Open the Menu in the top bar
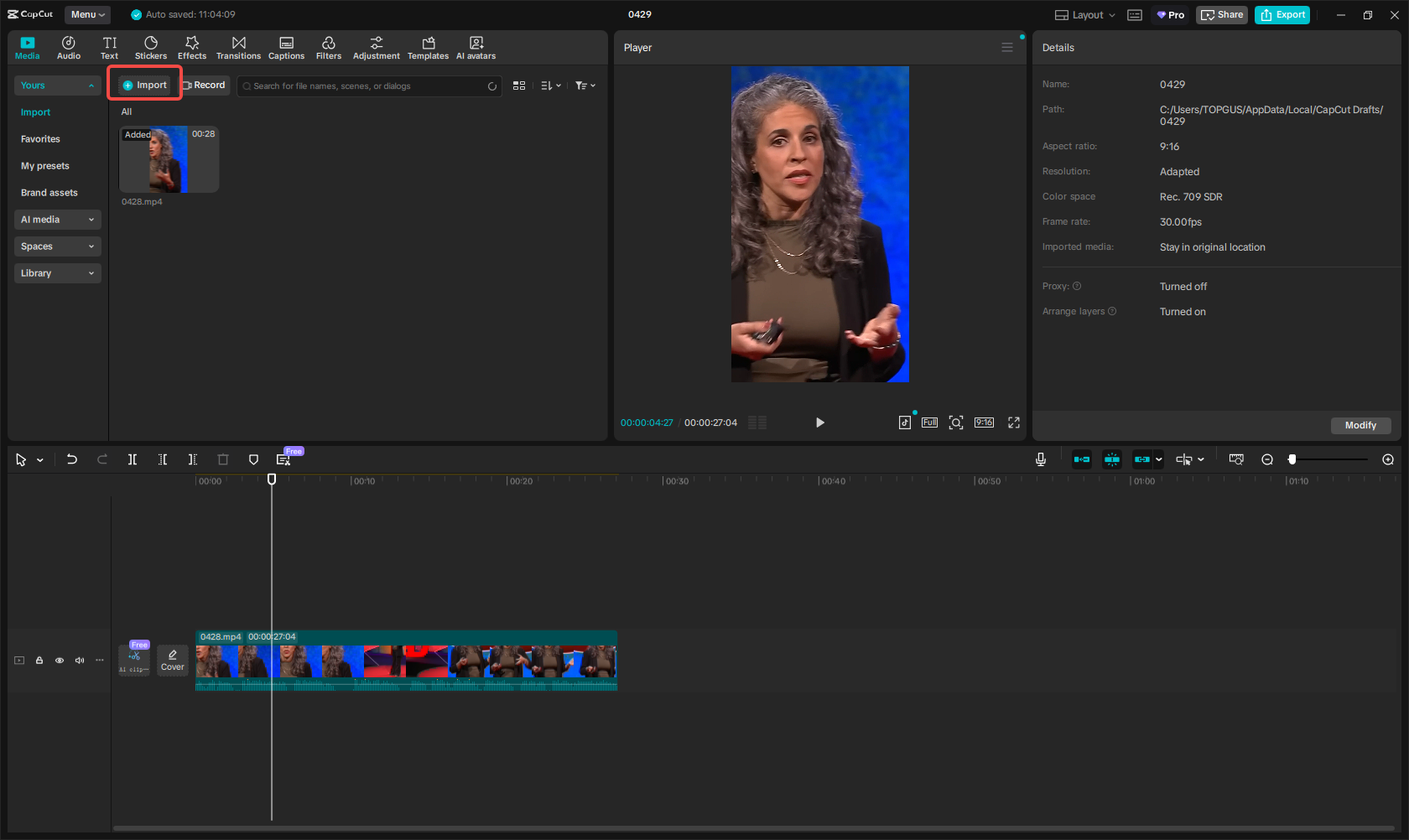1409x840 pixels. click(x=86, y=14)
